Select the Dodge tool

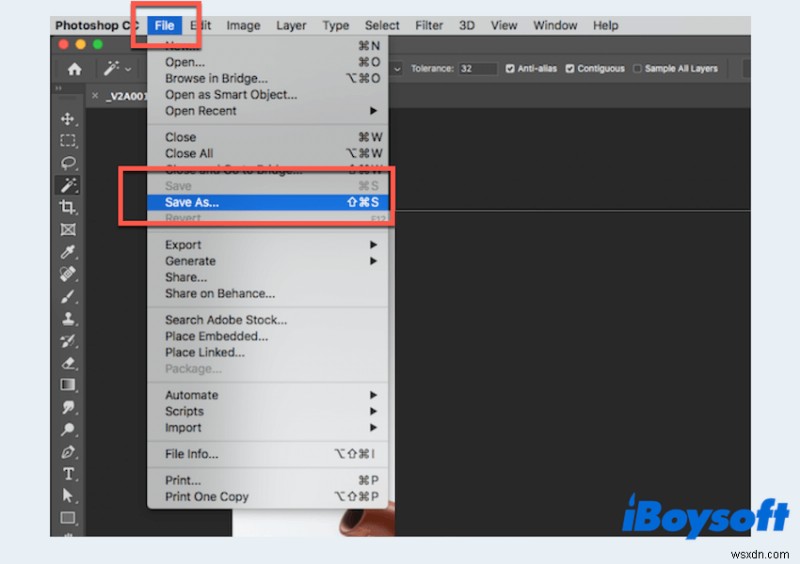coord(67,429)
